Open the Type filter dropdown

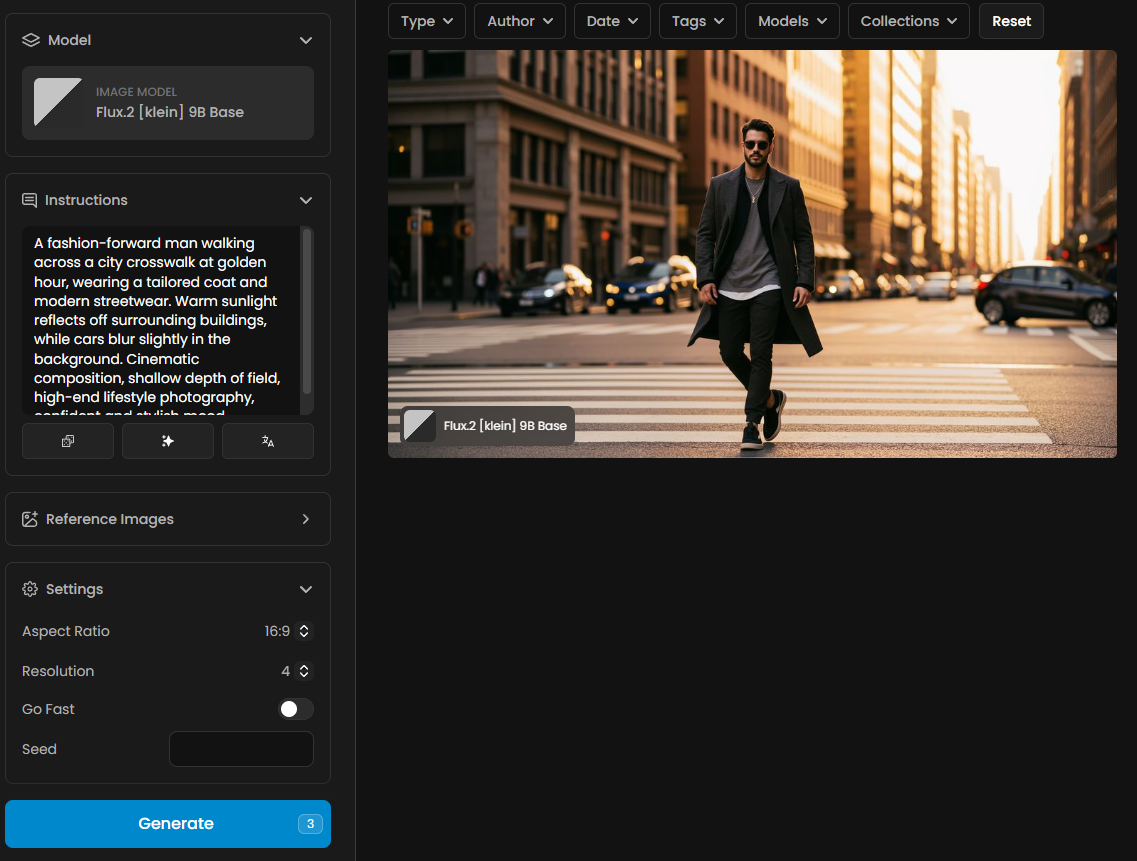point(427,21)
